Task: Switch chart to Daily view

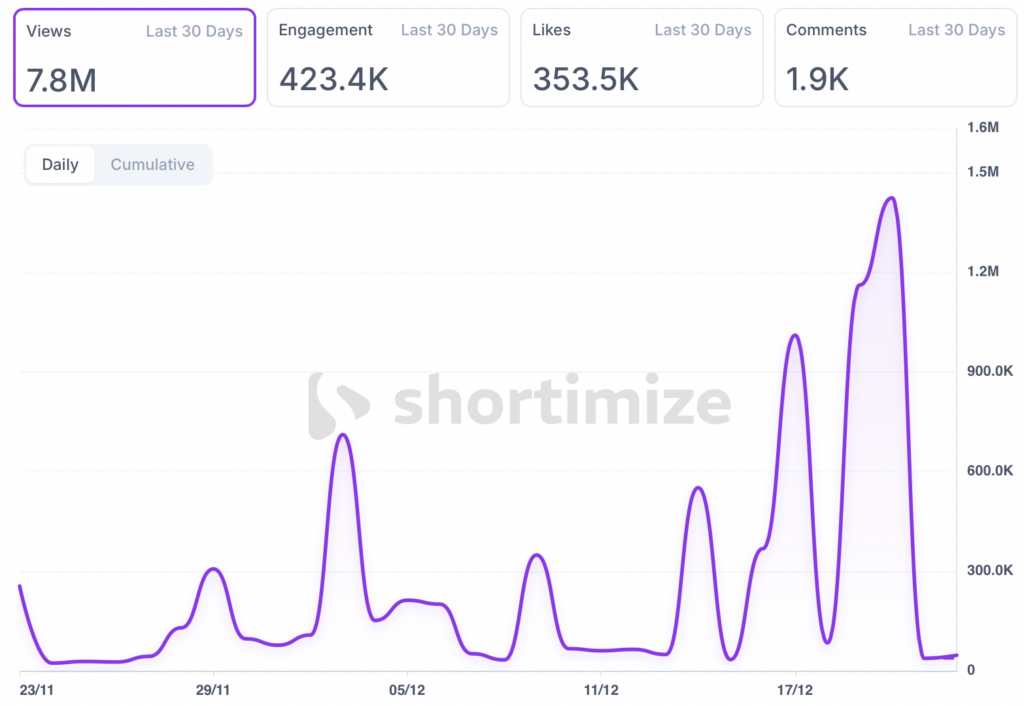Action: click(x=60, y=165)
